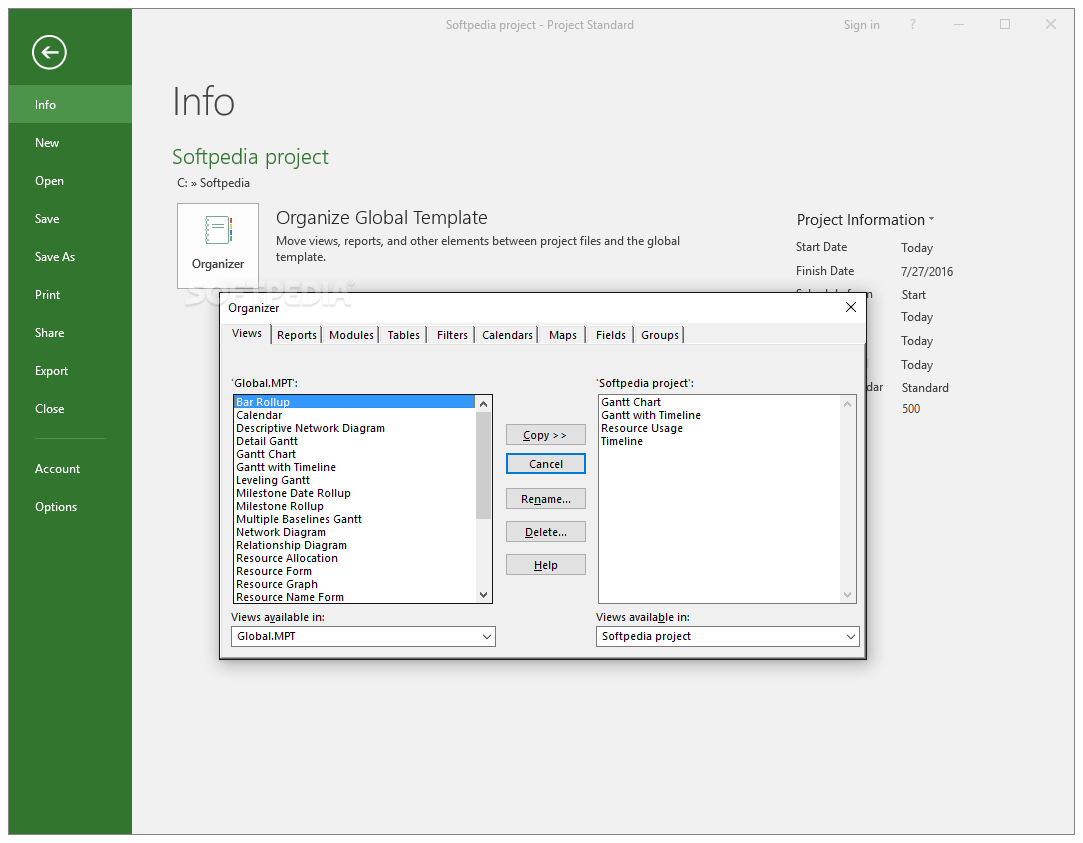
Task: Open the Modules tab
Action: (351, 335)
